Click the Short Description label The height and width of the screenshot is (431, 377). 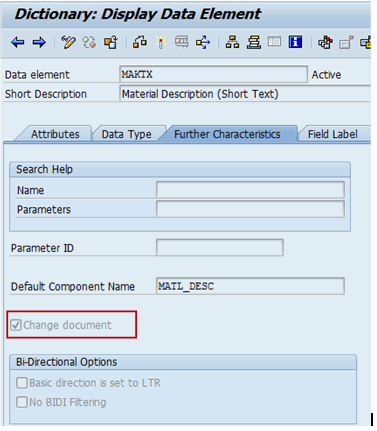point(46,94)
